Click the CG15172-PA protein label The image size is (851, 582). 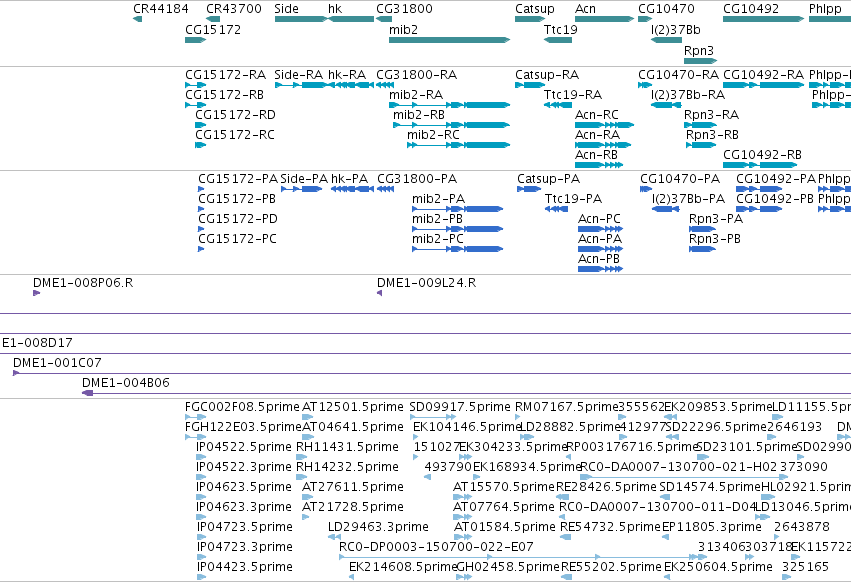(x=238, y=179)
